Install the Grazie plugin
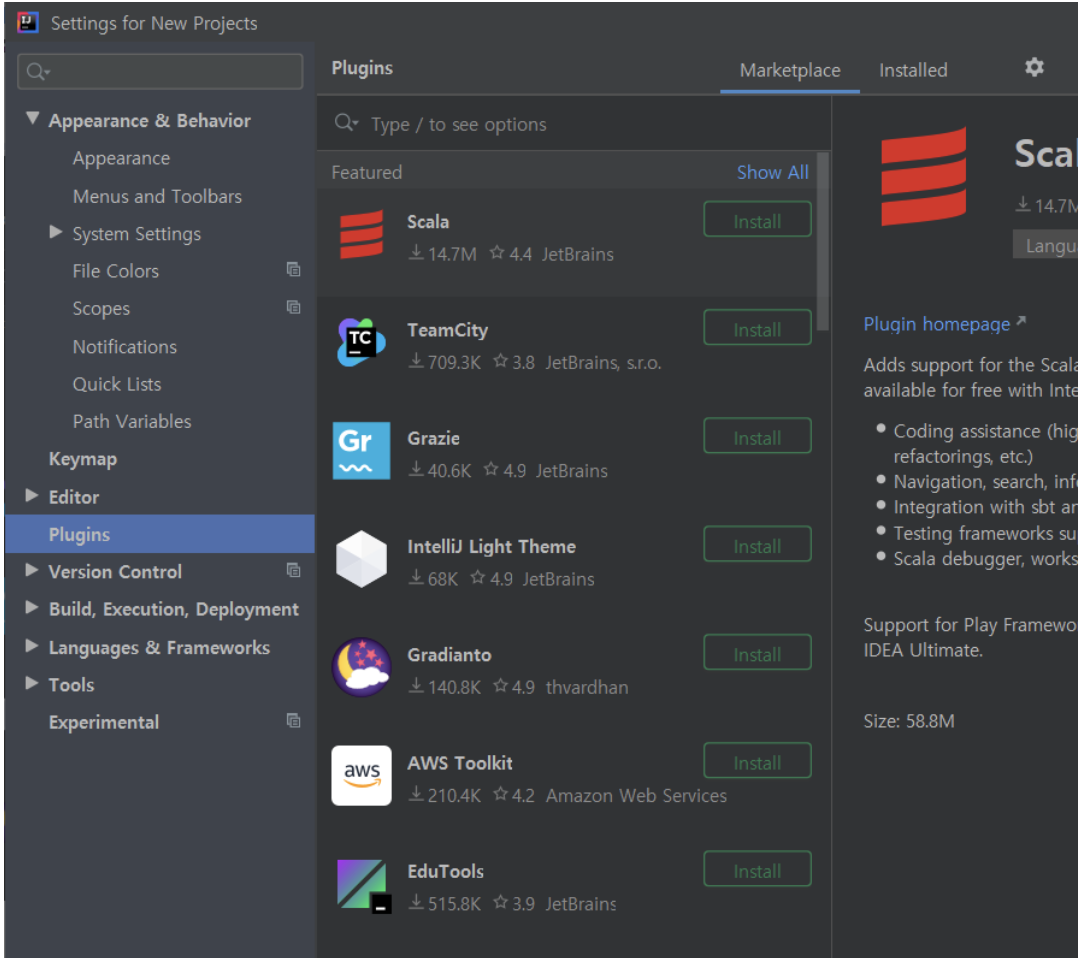 click(x=757, y=436)
